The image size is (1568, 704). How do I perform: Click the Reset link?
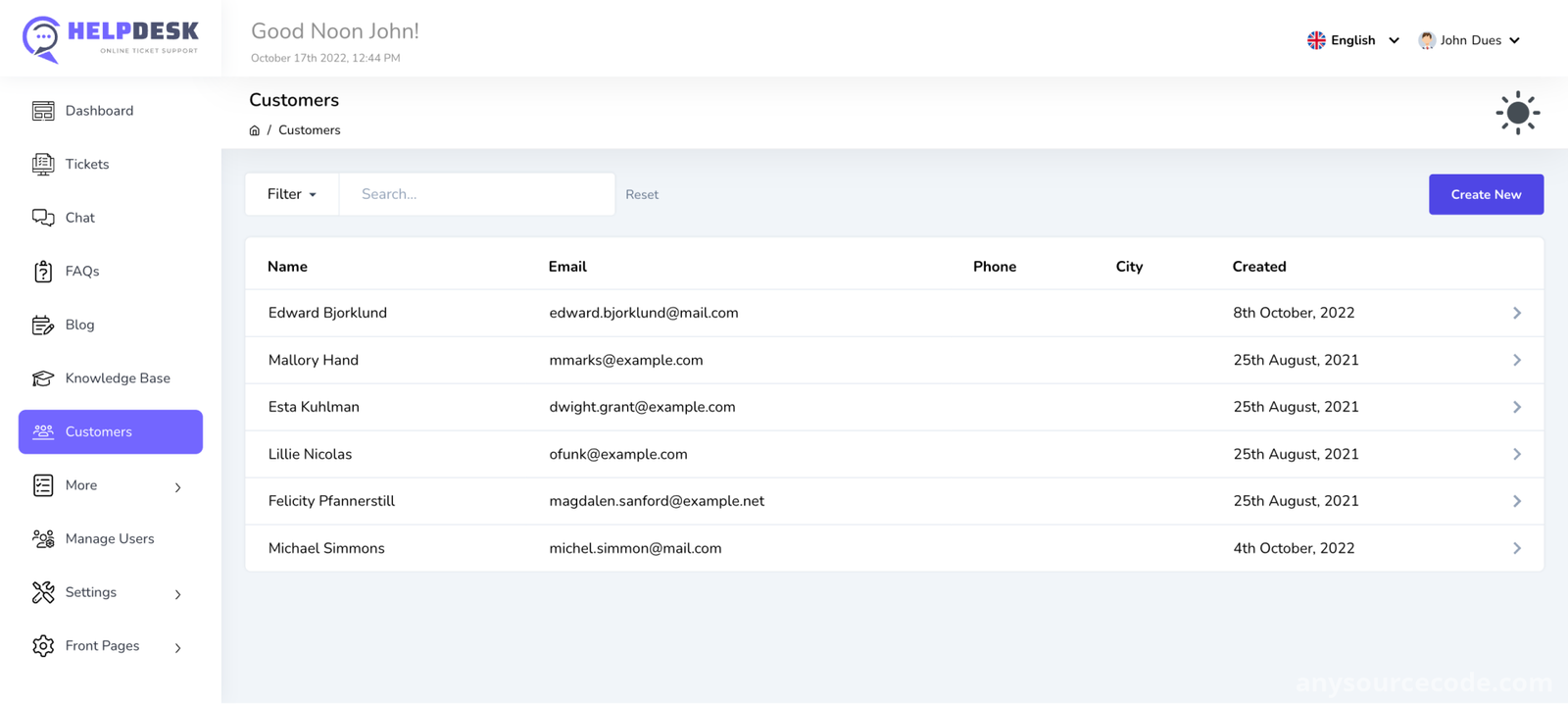click(x=642, y=194)
